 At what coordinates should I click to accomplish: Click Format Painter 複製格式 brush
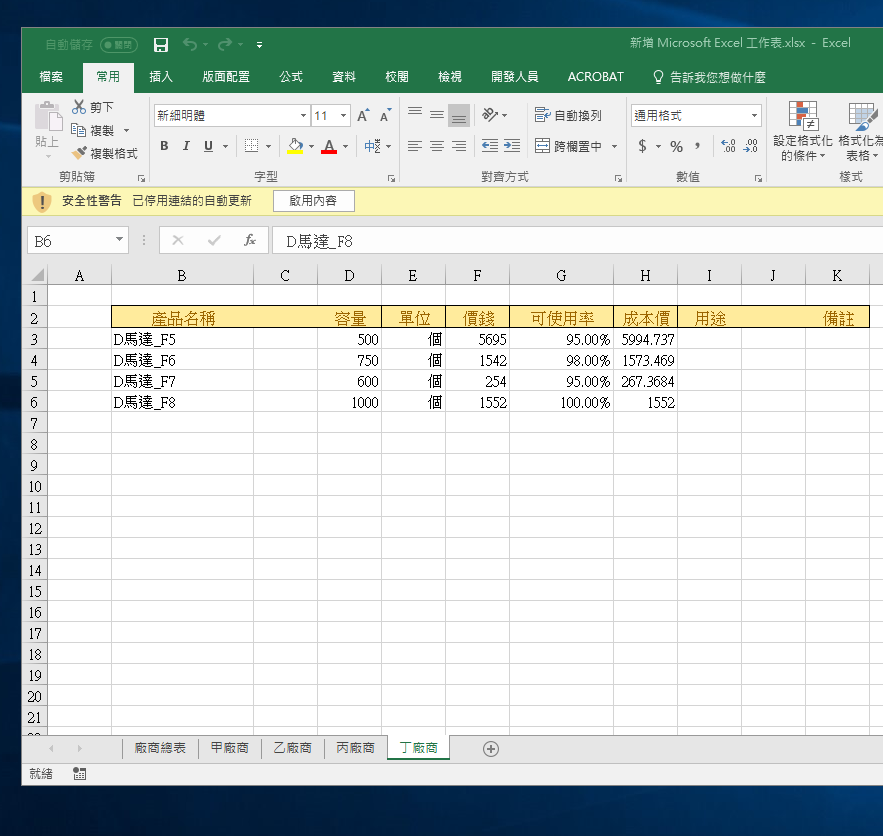[x=105, y=153]
